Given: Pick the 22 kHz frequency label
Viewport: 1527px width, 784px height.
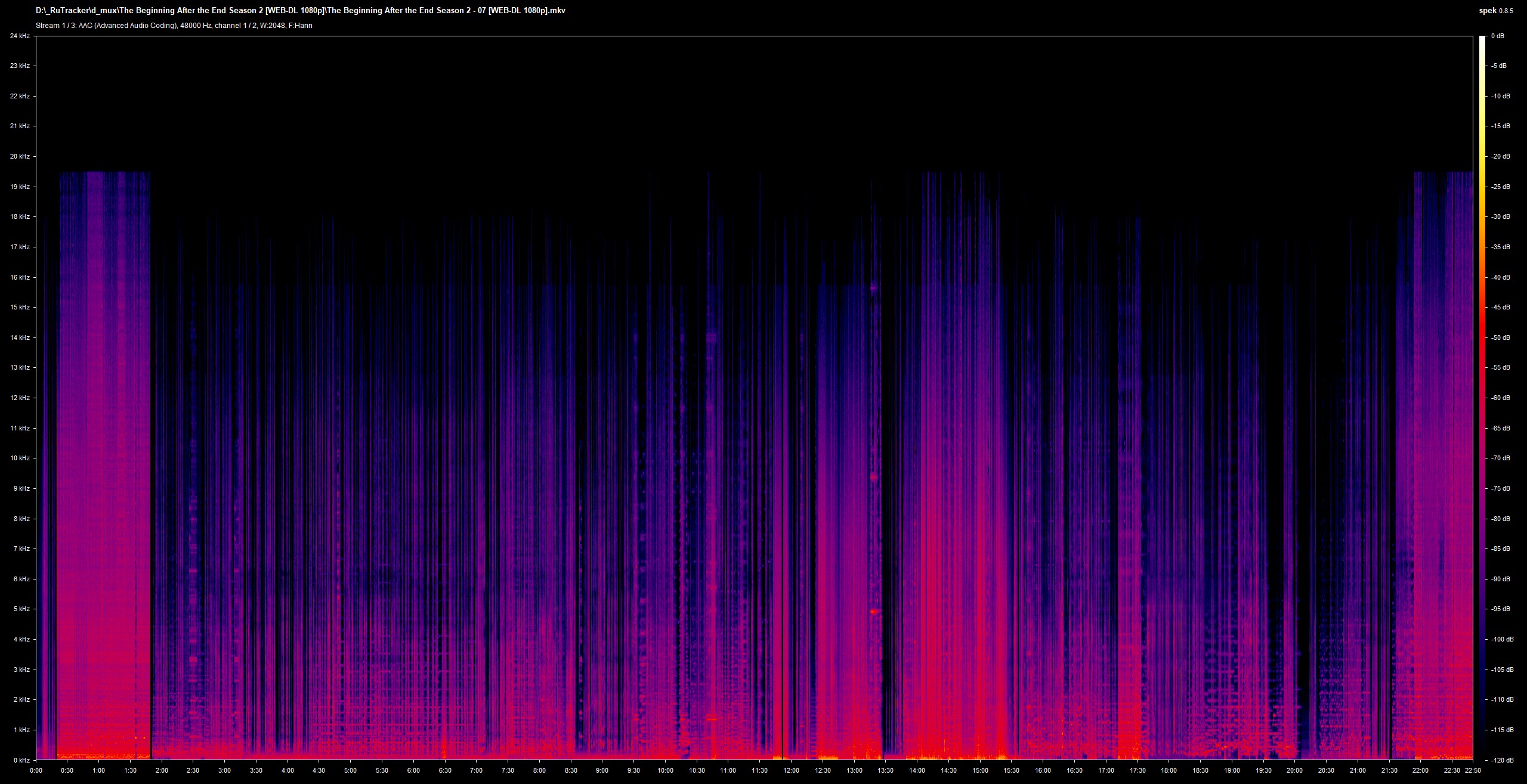Looking at the screenshot, I should click(x=20, y=97).
